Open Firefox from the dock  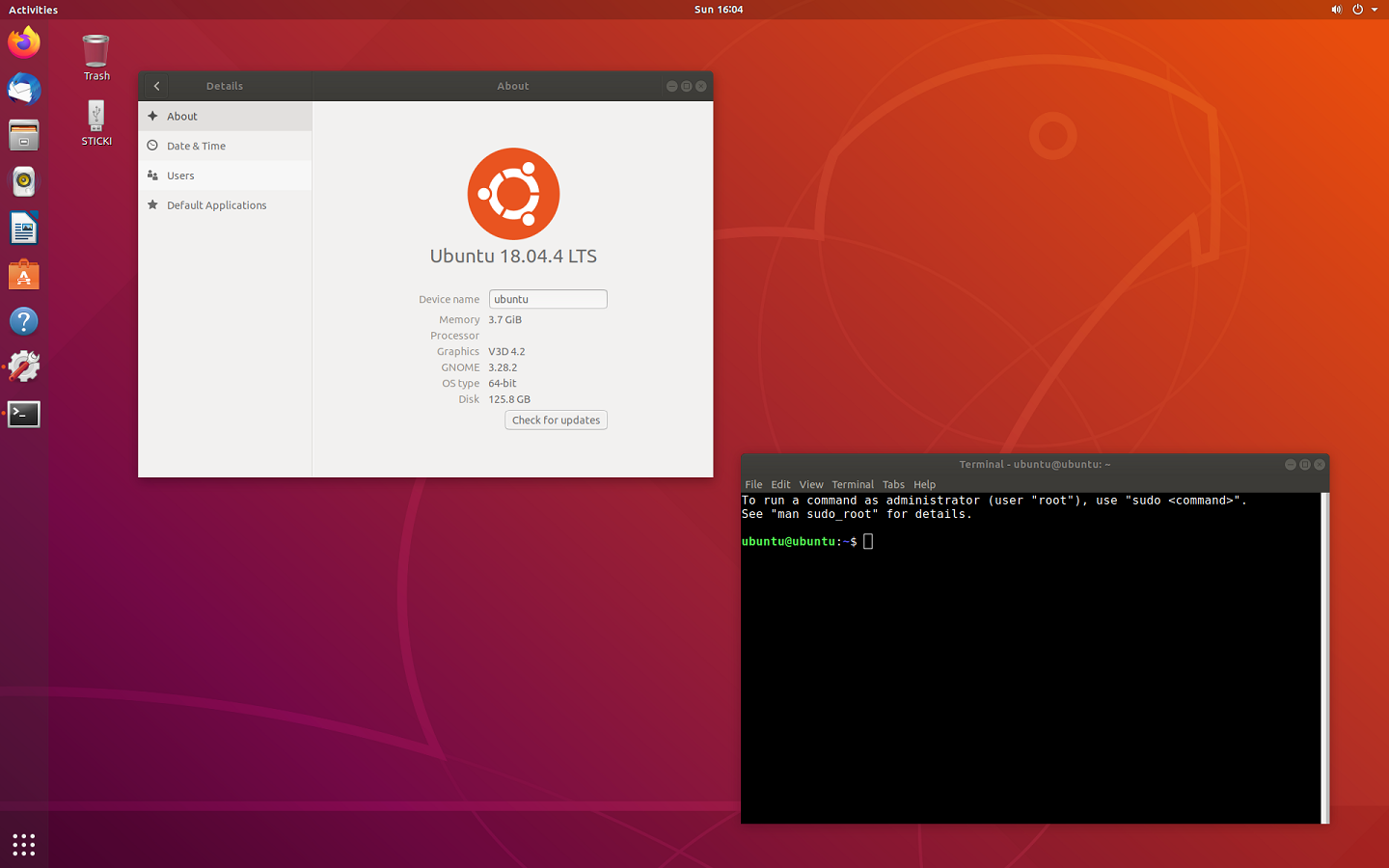(24, 42)
